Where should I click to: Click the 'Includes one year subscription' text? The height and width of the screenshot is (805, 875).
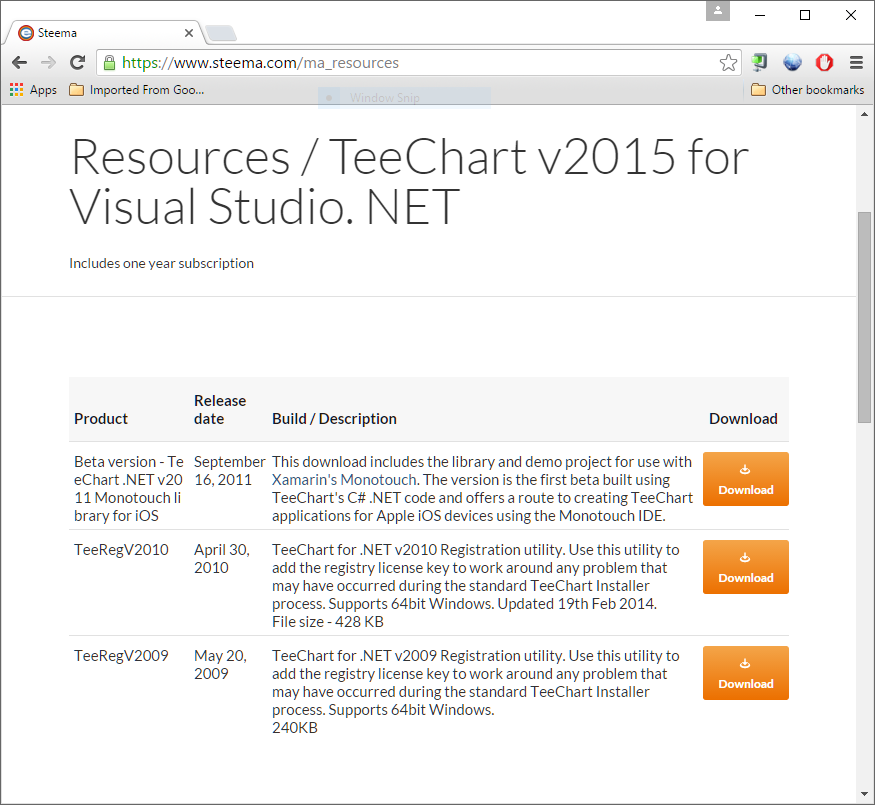tap(161, 263)
